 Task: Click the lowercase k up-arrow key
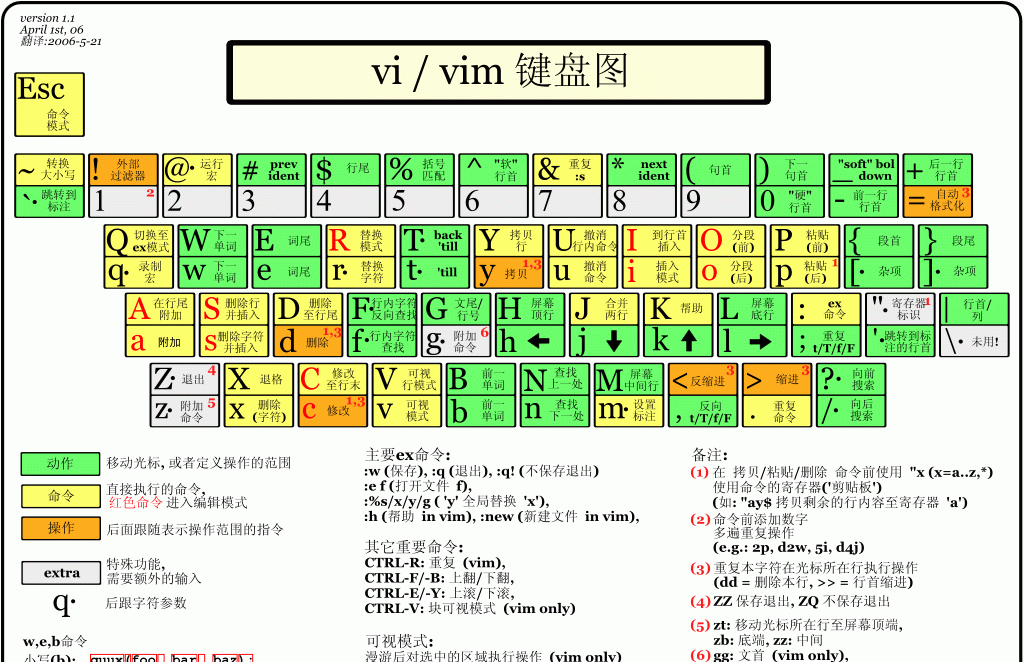[678, 341]
